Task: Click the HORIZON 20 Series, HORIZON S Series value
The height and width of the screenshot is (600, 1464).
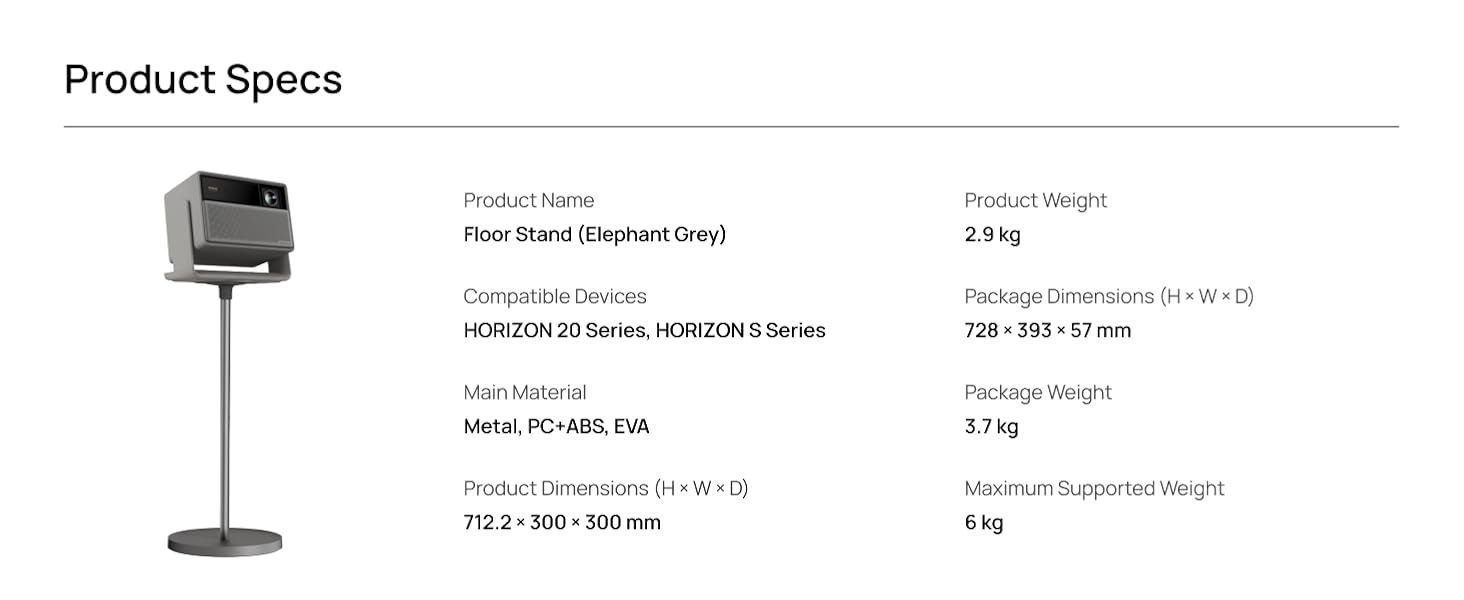Action: (644, 330)
